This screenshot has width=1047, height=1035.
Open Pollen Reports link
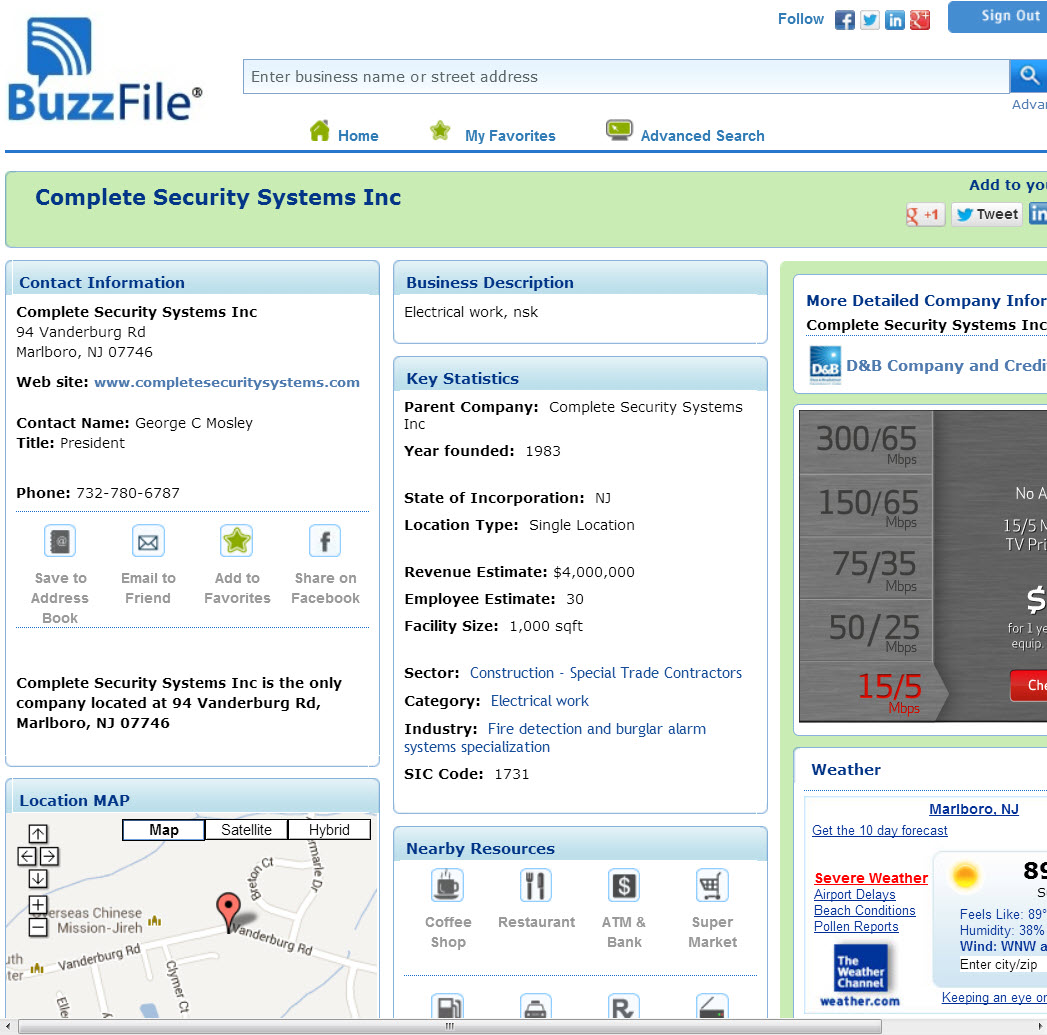pyautogui.click(x=856, y=926)
